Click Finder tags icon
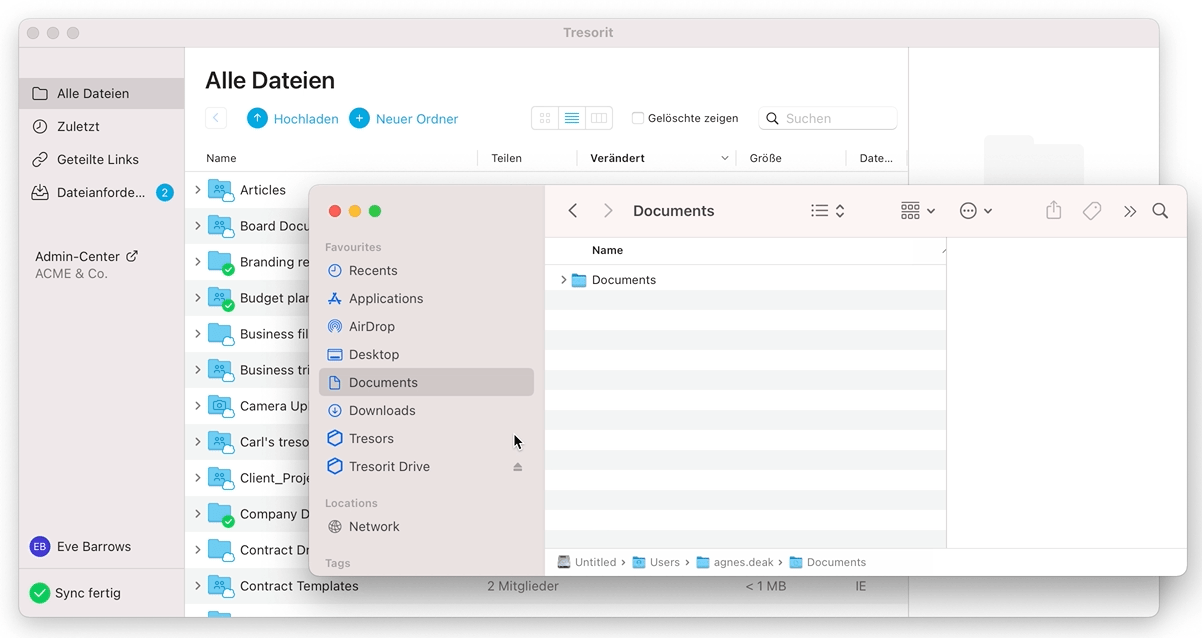 tap(1092, 211)
